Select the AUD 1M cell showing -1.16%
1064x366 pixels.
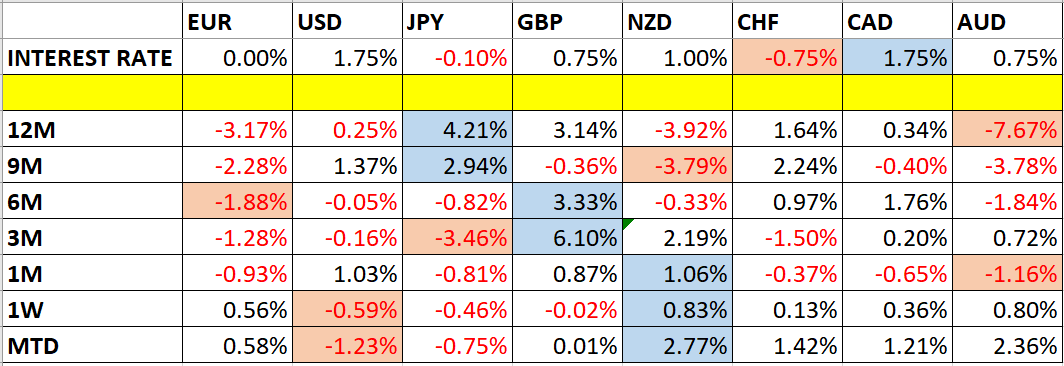click(1008, 274)
